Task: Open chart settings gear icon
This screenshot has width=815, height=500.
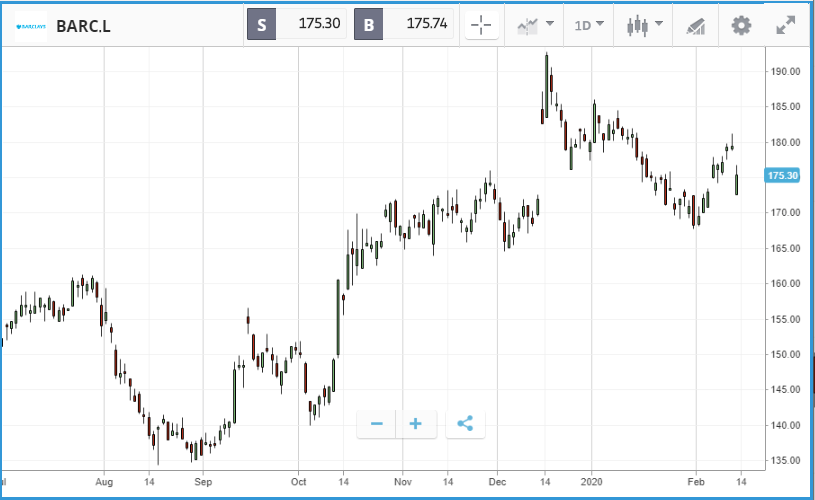Action: tap(741, 25)
